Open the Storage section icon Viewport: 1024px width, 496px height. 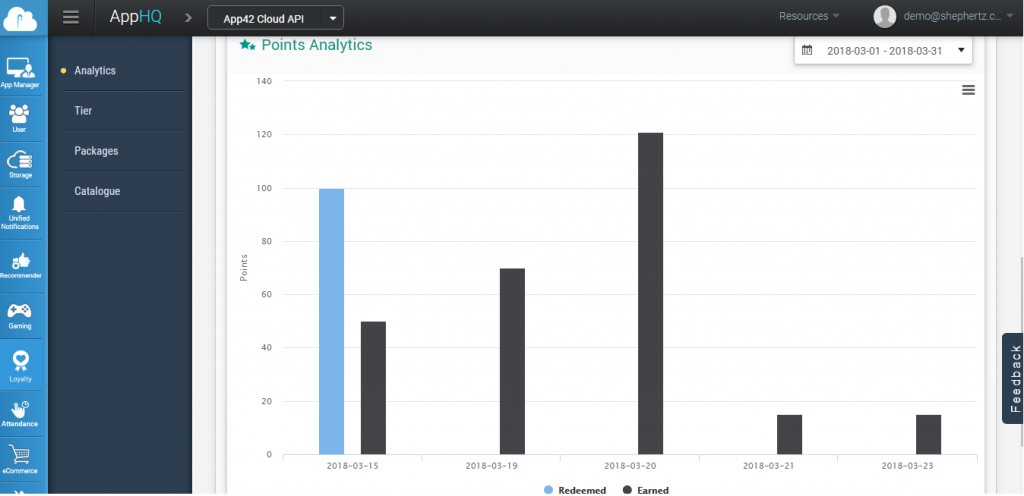20,163
